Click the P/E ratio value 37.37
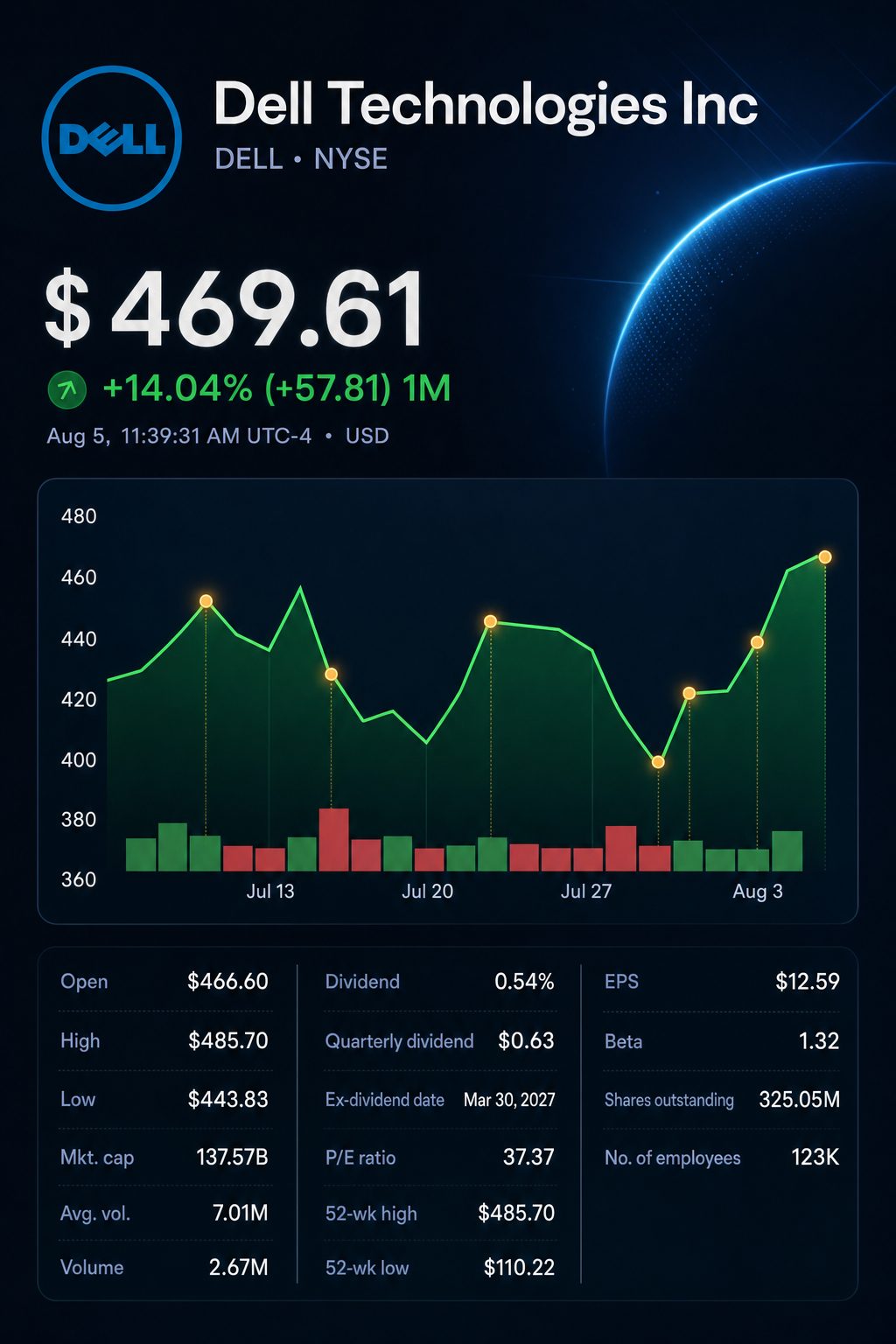Image resolution: width=896 pixels, height=1344 pixels. (528, 1158)
